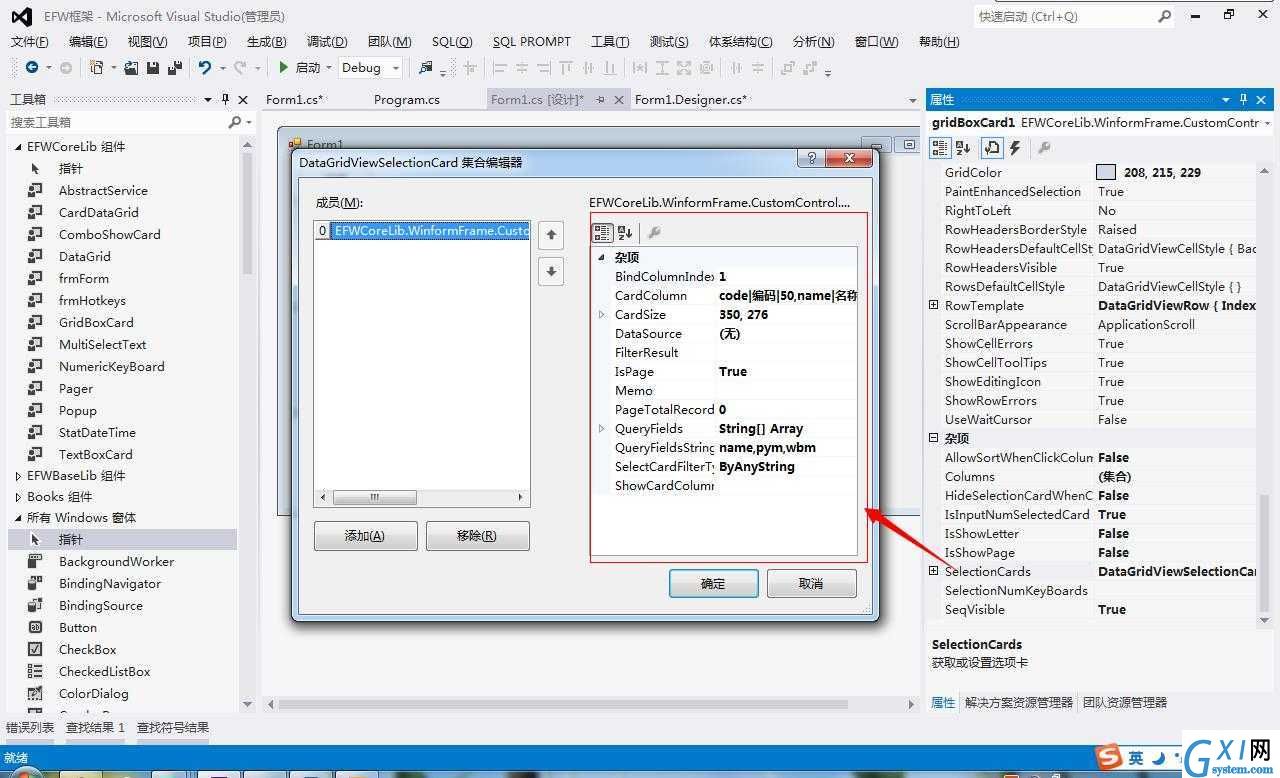This screenshot has height=778, width=1280.
Task: Click the Undo toolbar icon
Action: (205, 67)
